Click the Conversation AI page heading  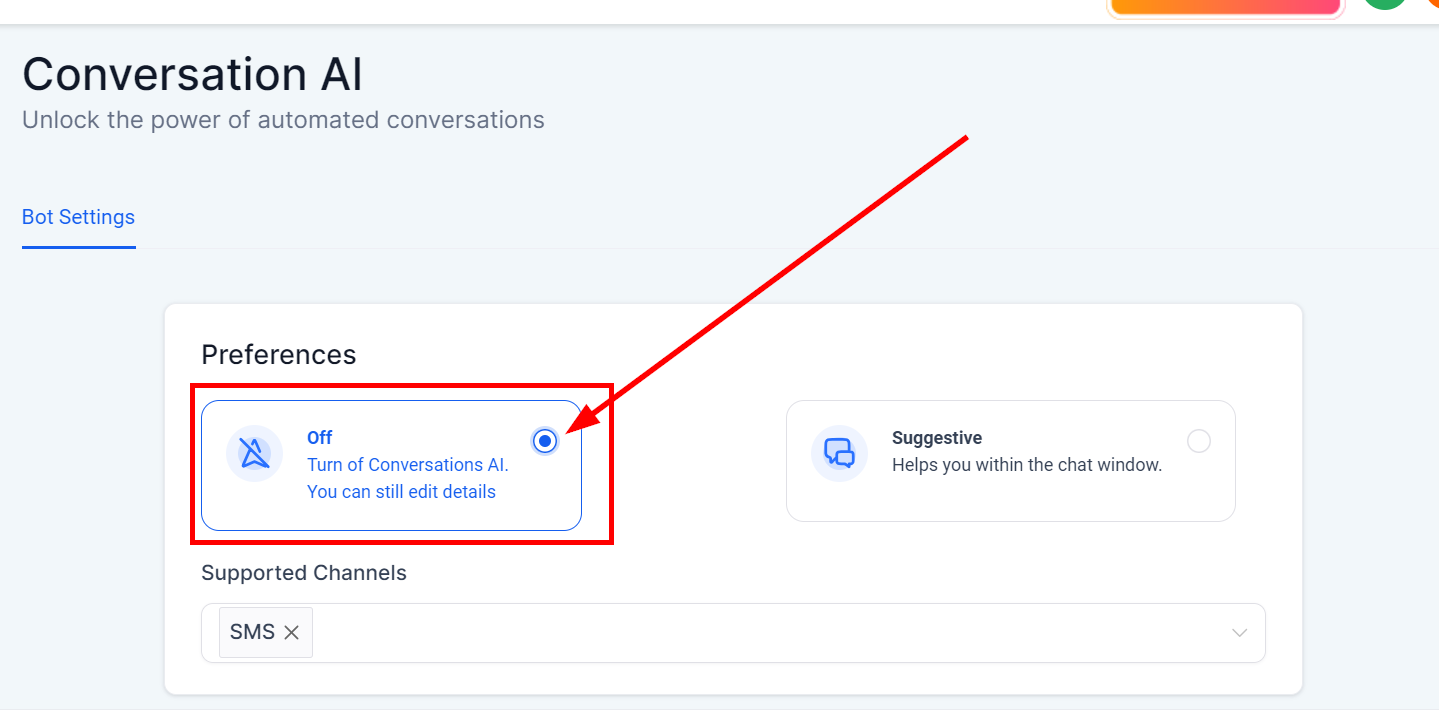(192, 75)
